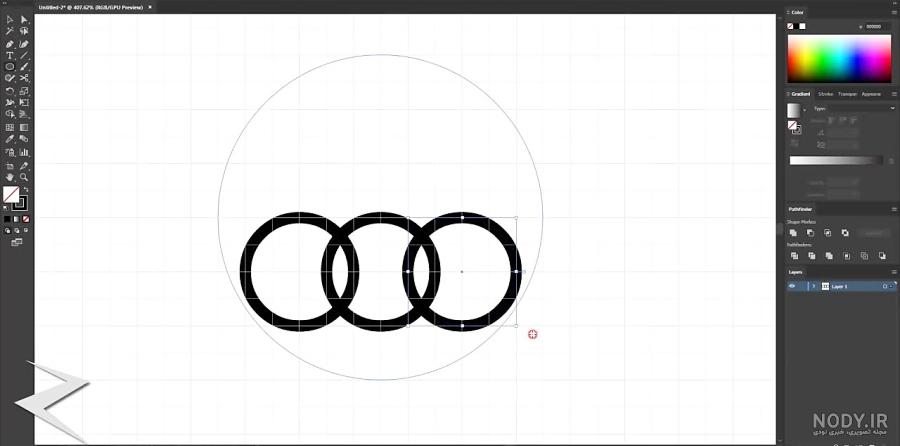This screenshot has height=446, width=900.
Task: Select the Scale tool
Action: click(24, 91)
